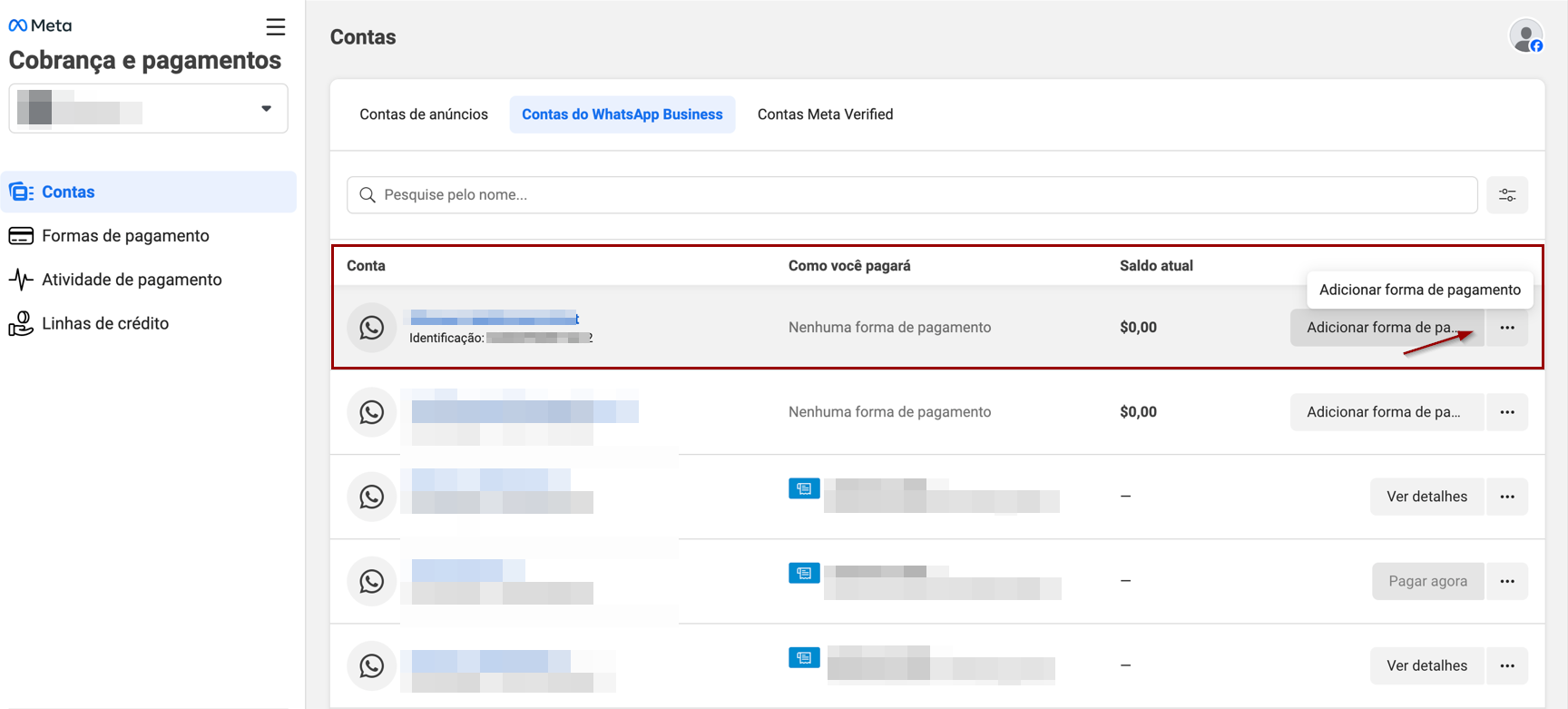This screenshot has height=709, width=1568.
Task: Go to Atividade de pagamento
Action: click(x=132, y=280)
